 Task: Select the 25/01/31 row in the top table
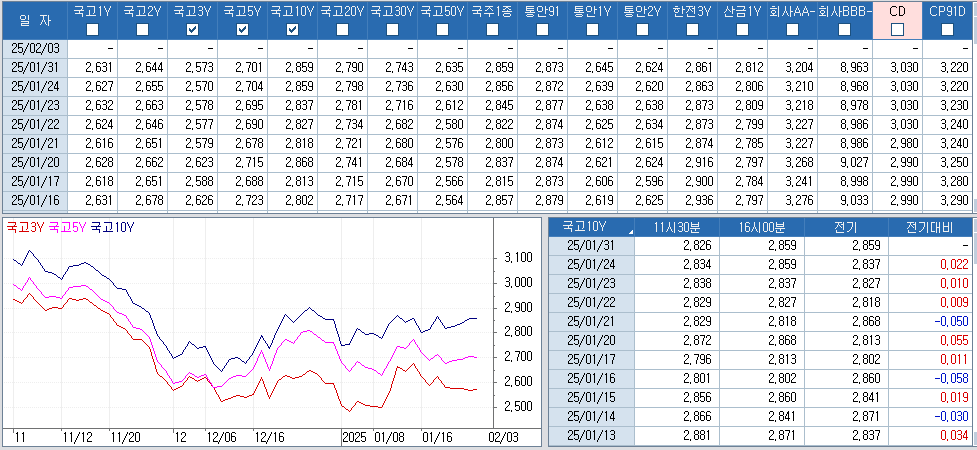(x=35, y=67)
